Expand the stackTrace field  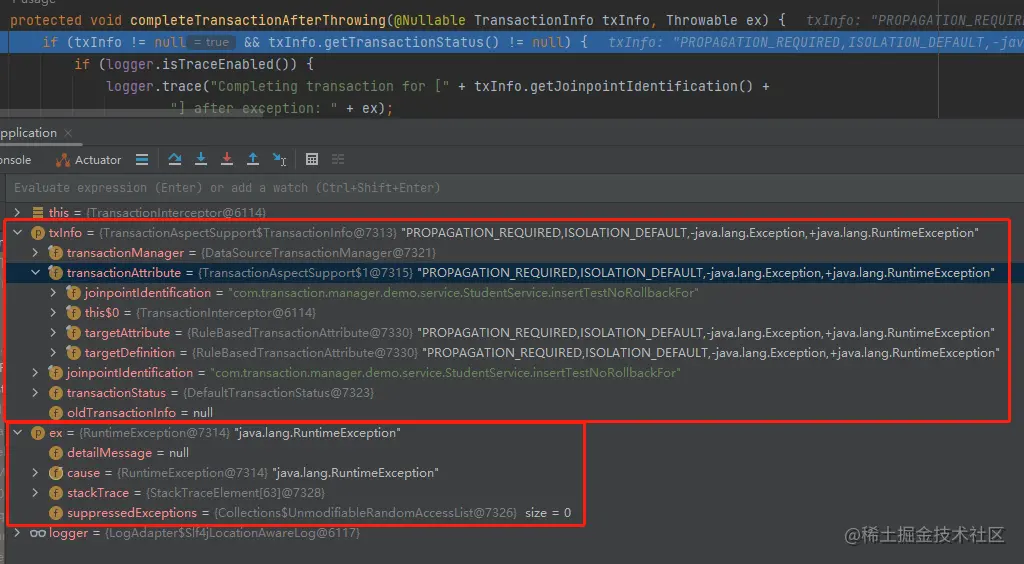36,492
